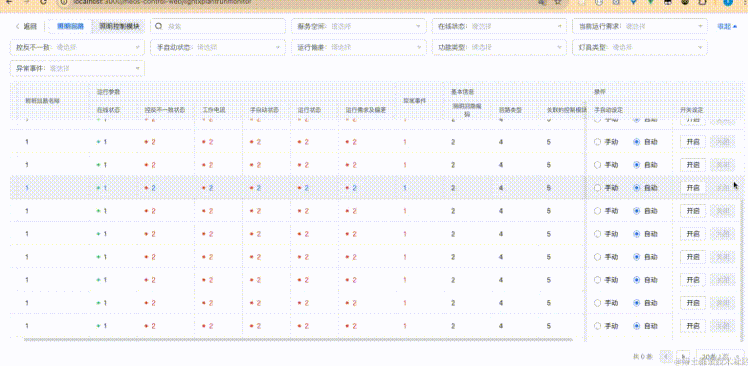Open the 灯具类型 filter dropdown
The height and width of the screenshot is (366, 748).
point(640,47)
